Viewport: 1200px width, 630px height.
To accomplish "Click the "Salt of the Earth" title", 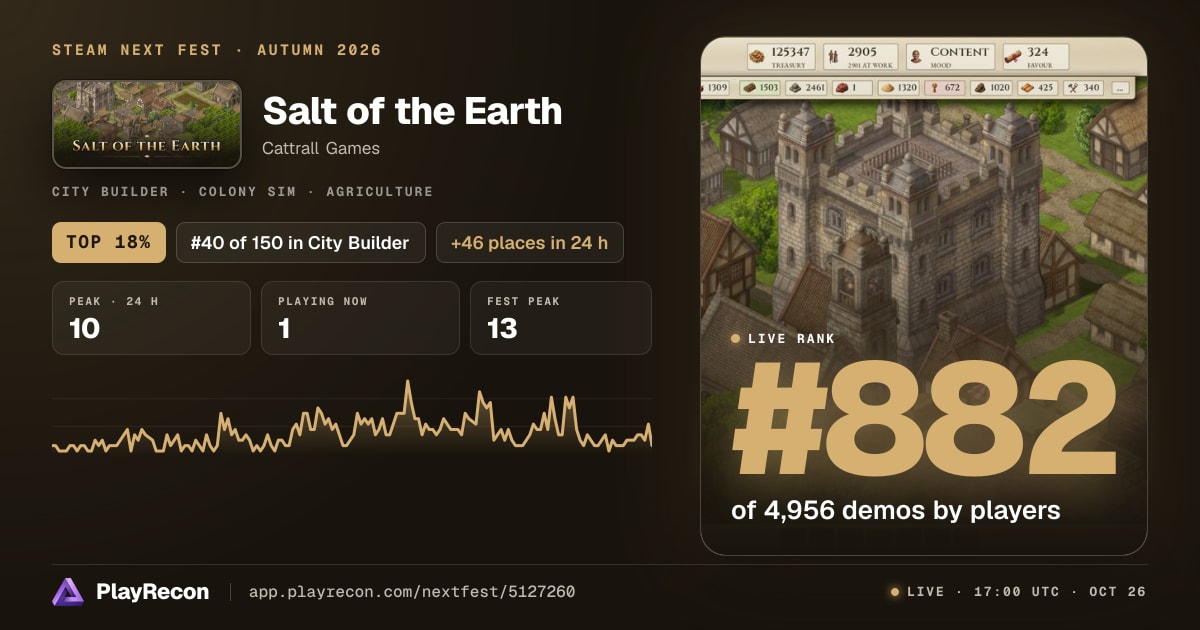I will pos(412,111).
